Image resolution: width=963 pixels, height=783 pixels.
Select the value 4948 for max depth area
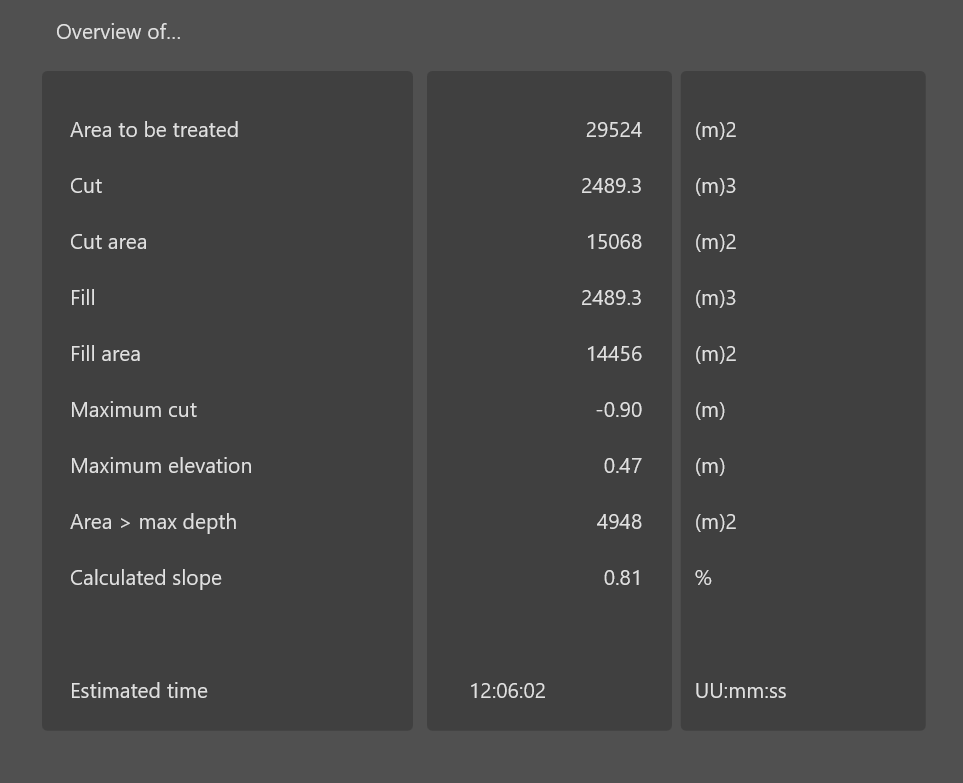tap(621, 522)
